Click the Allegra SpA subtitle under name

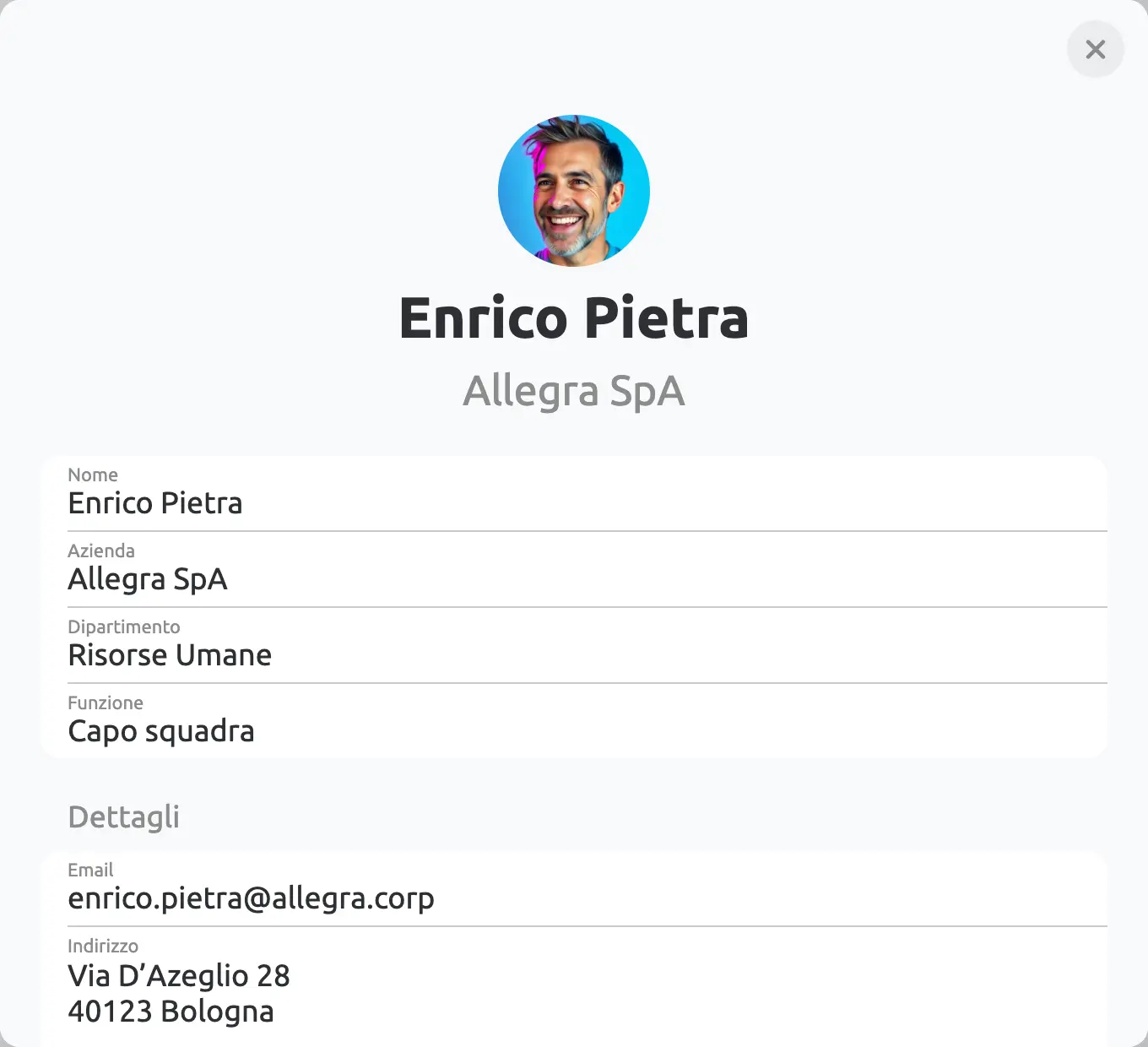(574, 392)
